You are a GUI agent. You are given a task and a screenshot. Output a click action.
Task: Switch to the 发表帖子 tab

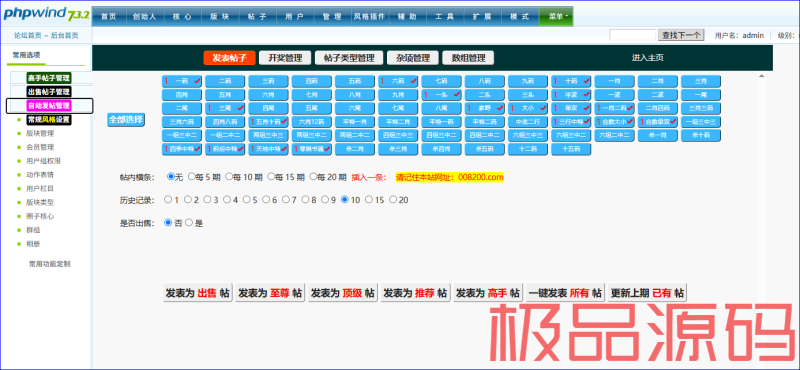(229, 58)
